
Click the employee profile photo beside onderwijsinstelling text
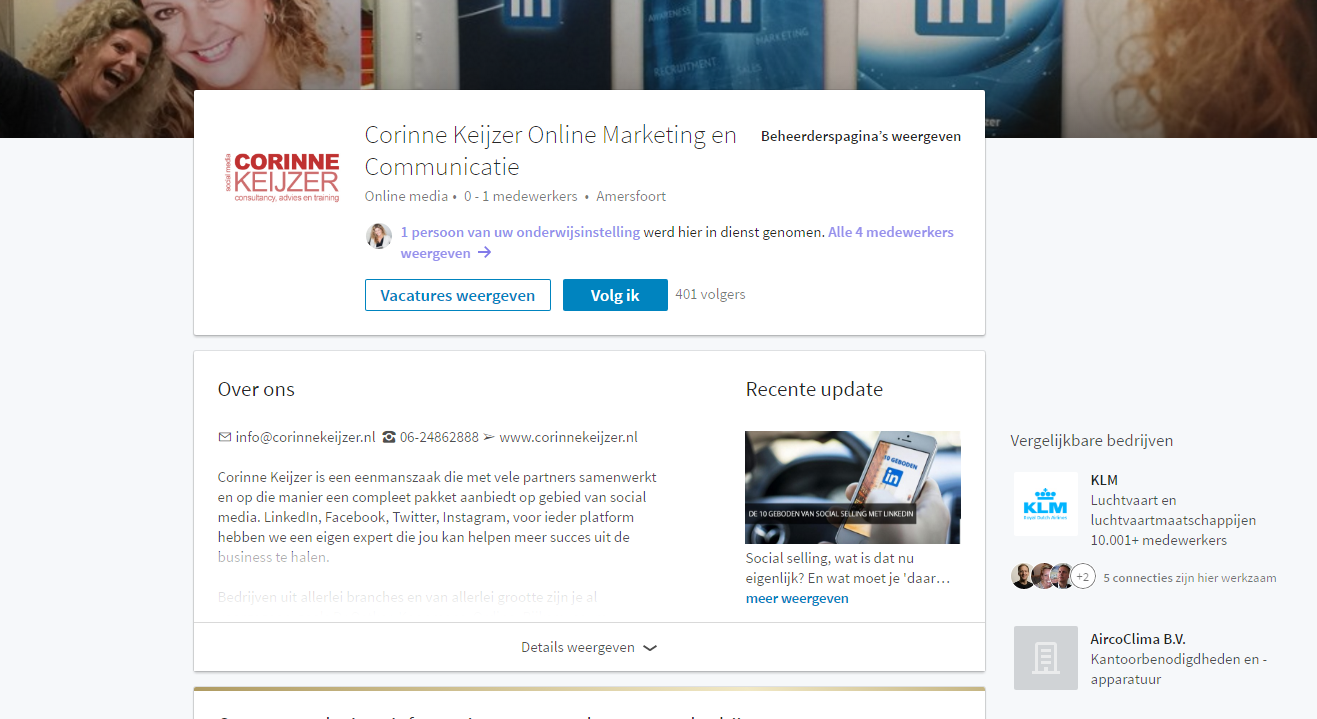[379, 236]
